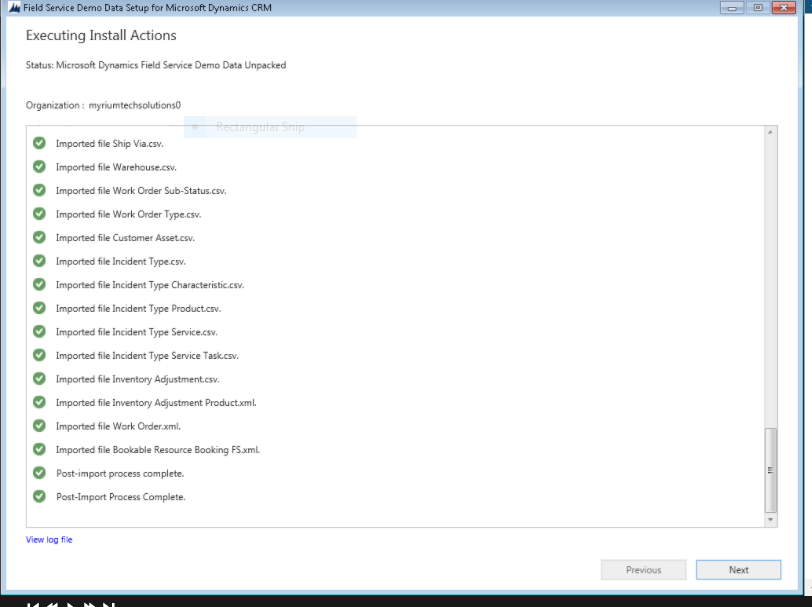Select 'Imported file Inventory Adjustment.csv.' row

pyautogui.click(x=138, y=380)
